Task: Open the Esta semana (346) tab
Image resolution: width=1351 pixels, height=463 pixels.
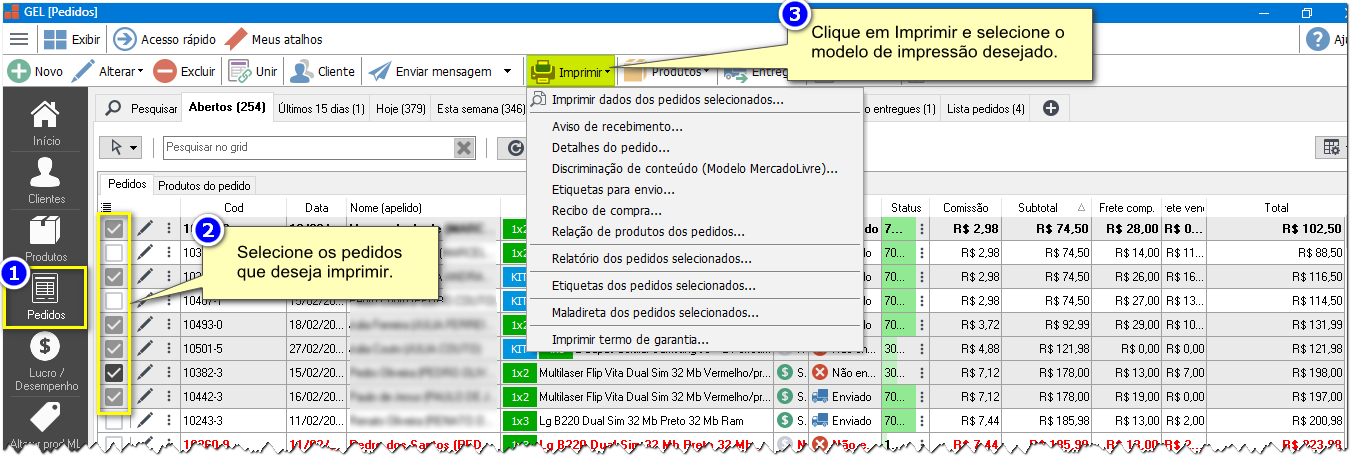Action: click(x=480, y=108)
